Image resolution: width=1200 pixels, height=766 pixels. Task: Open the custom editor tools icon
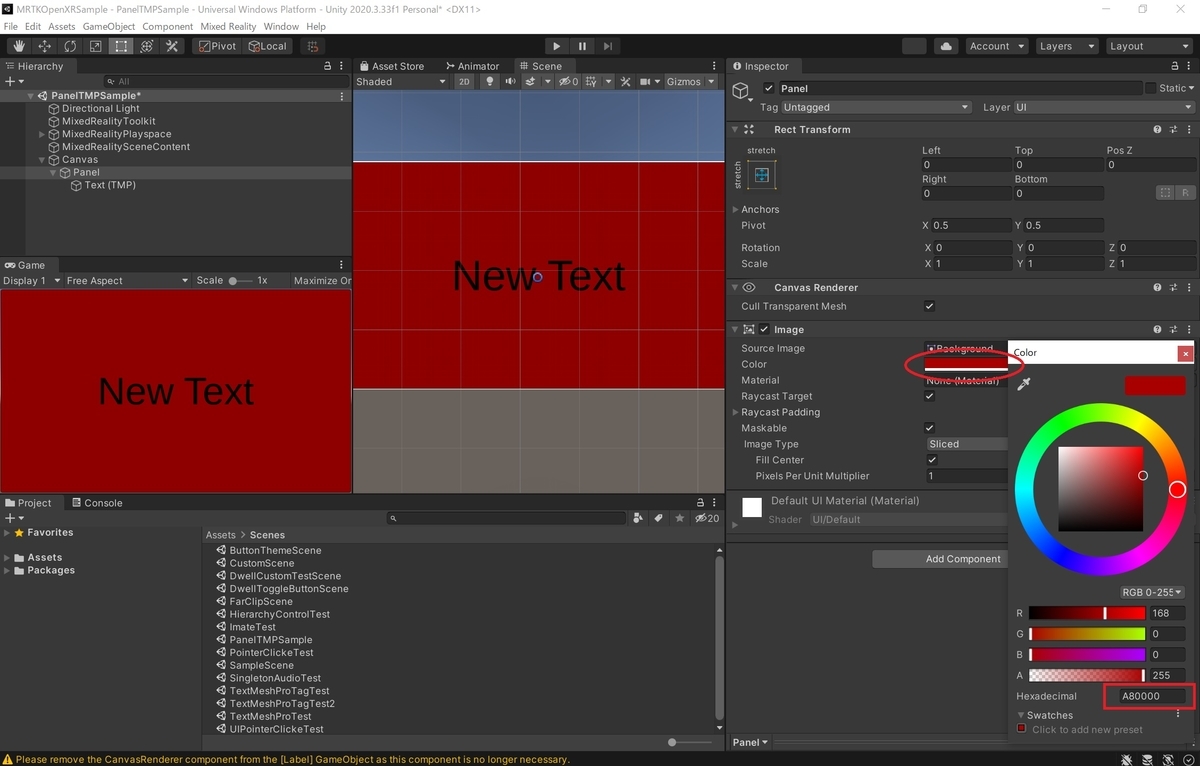pos(172,46)
